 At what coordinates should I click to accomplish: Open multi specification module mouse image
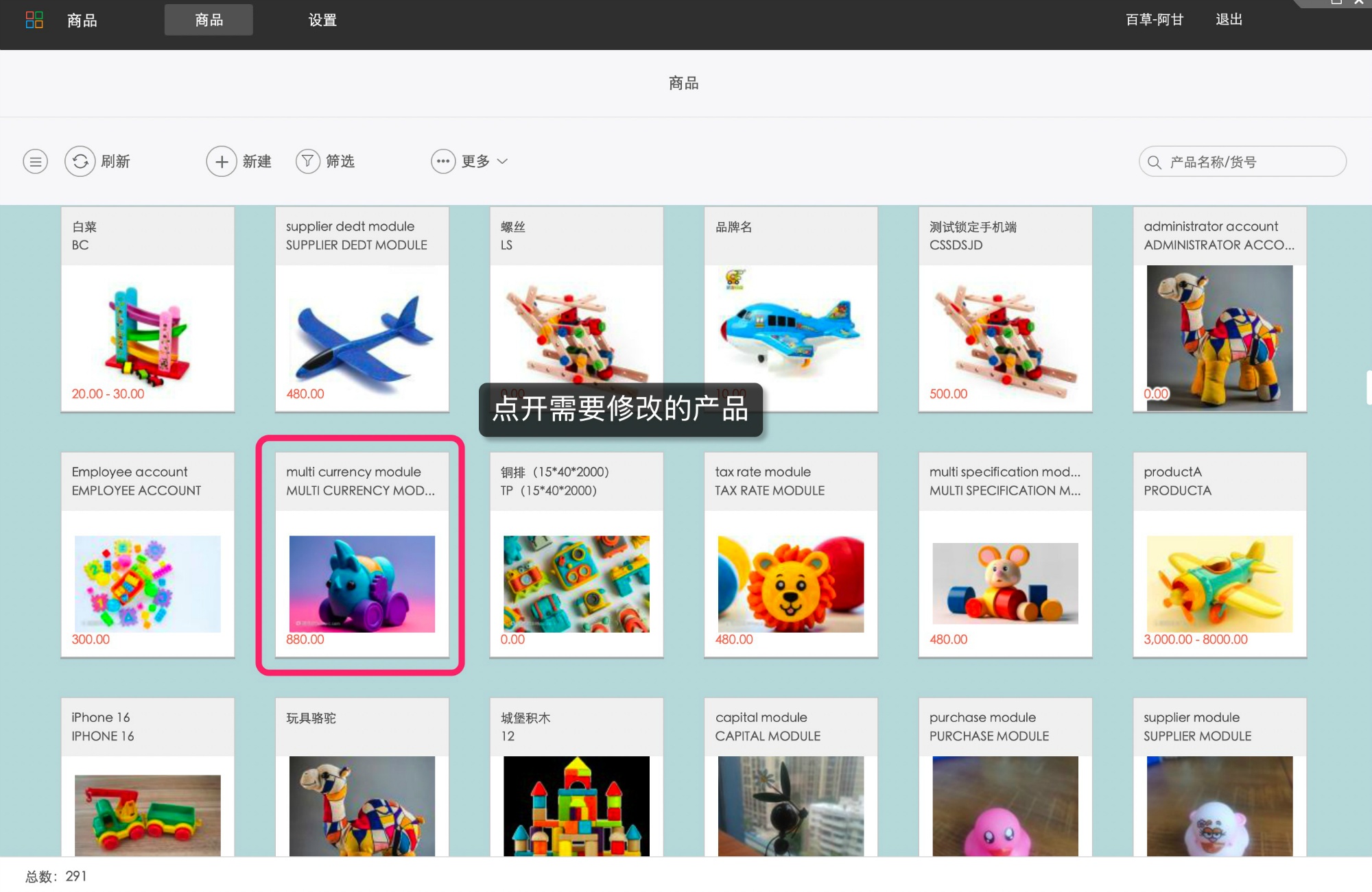pyautogui.click(x=1005, y=583)
